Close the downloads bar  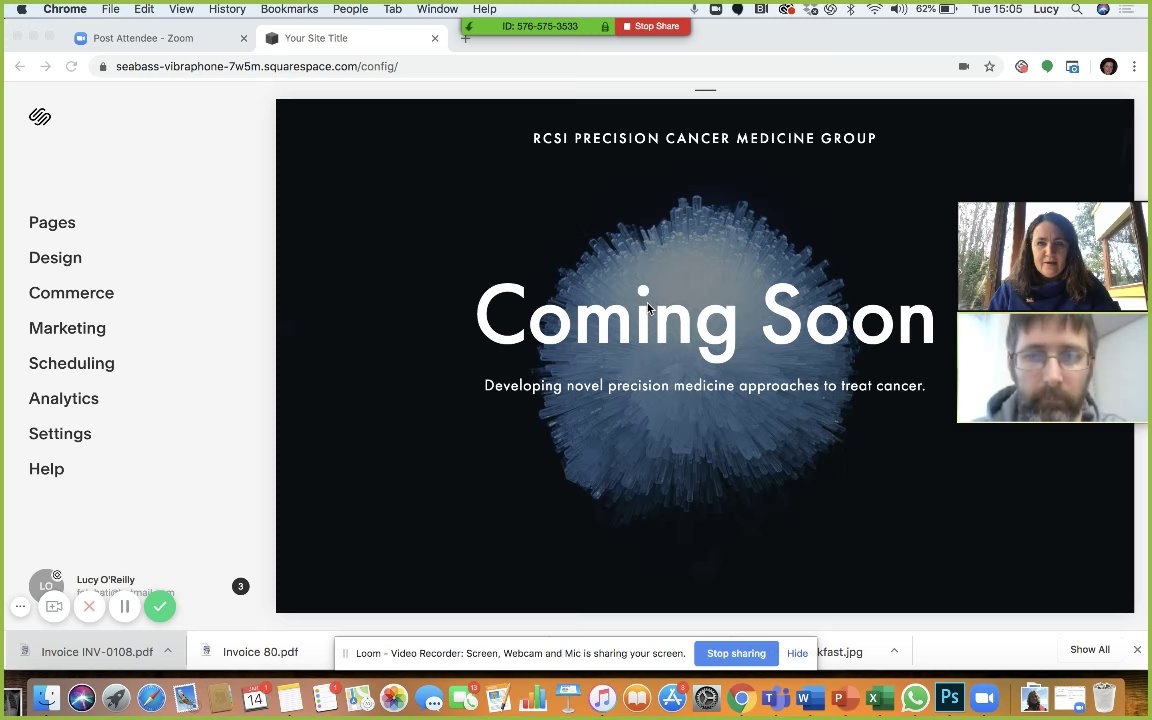[1137, 649]
